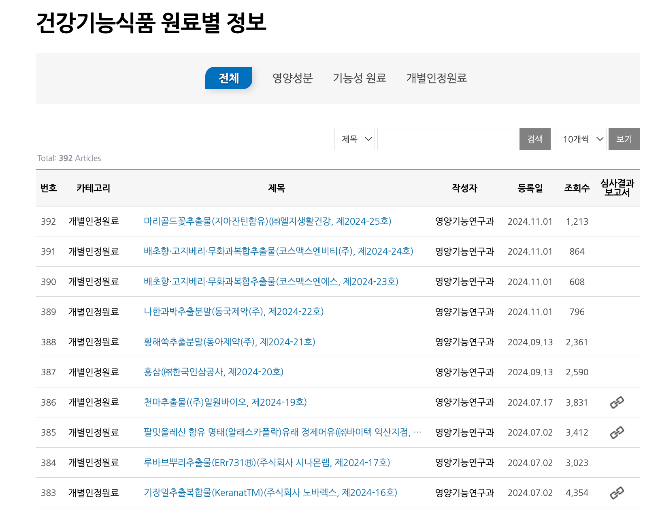The image size is (660, 519).
Task: Click 영양기능연구과 author in row 384
Action: click(464, 463)
